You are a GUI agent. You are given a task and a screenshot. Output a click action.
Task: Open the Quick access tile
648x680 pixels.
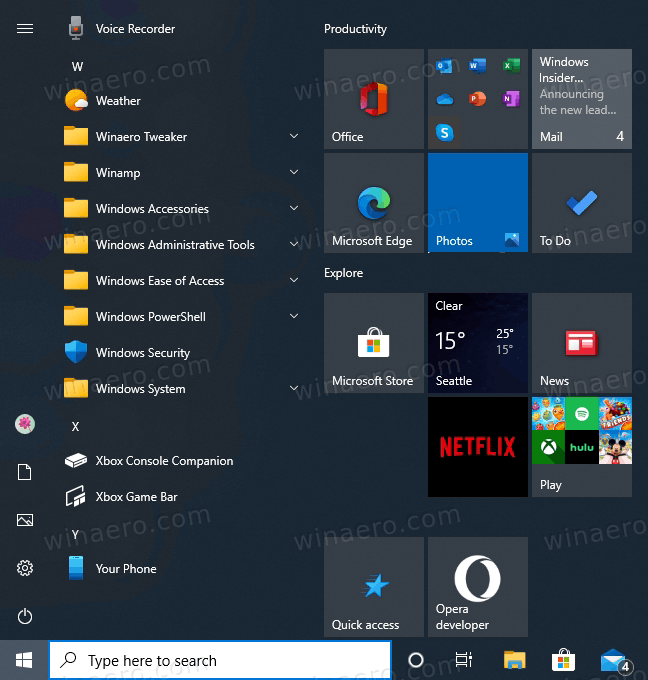coord(374,587)
